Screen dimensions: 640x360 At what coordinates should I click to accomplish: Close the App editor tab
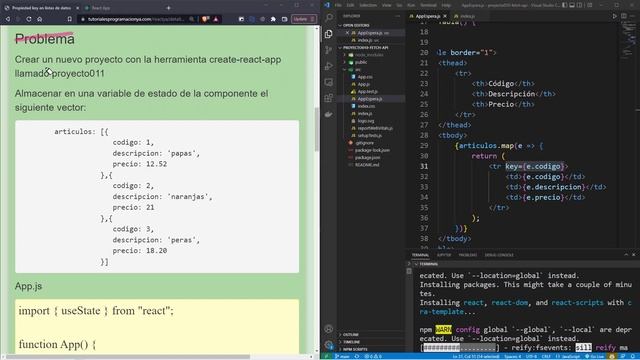click(445, 16)
